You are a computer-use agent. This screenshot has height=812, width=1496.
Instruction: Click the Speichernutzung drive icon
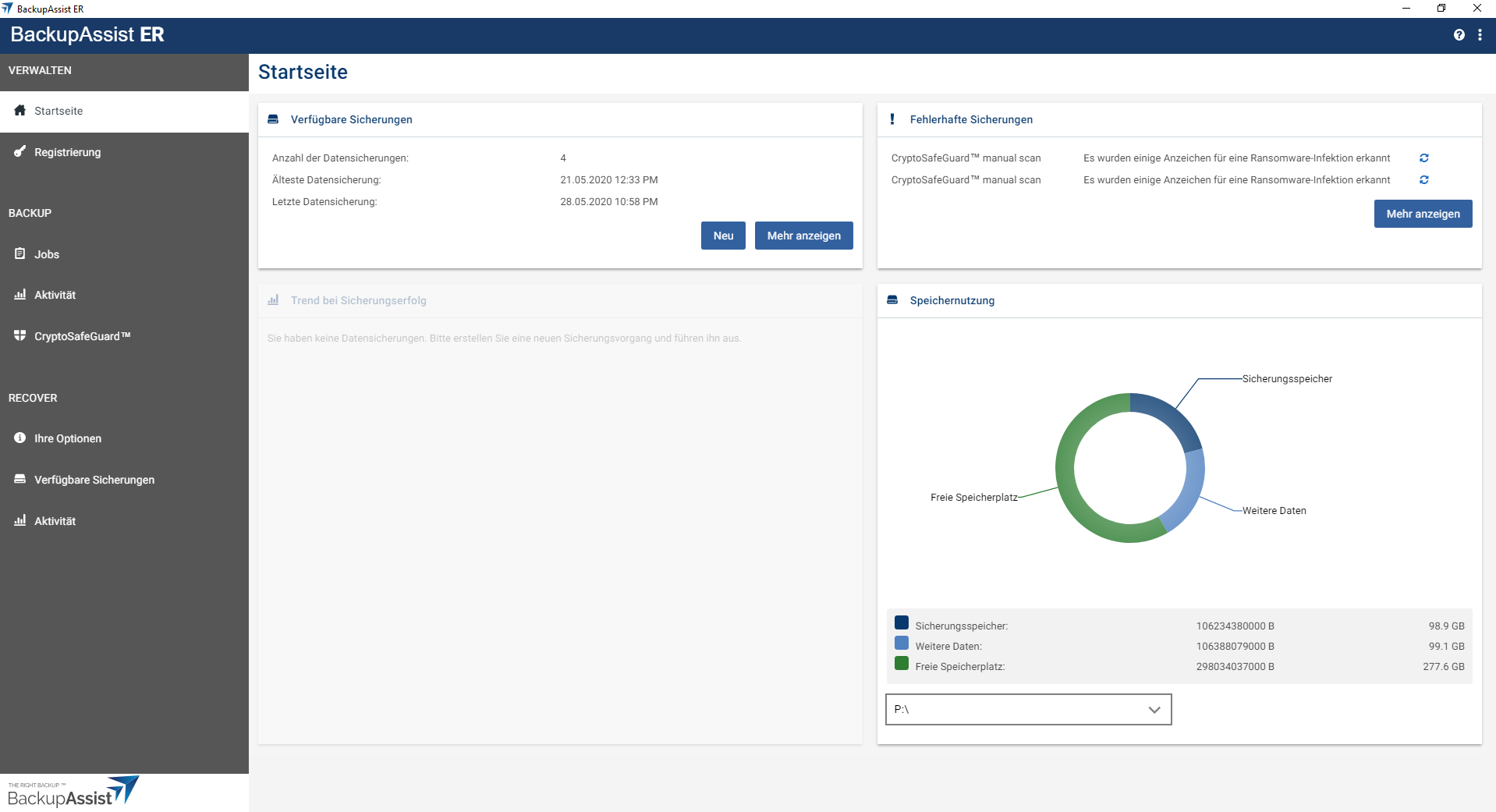coord(892,300)
